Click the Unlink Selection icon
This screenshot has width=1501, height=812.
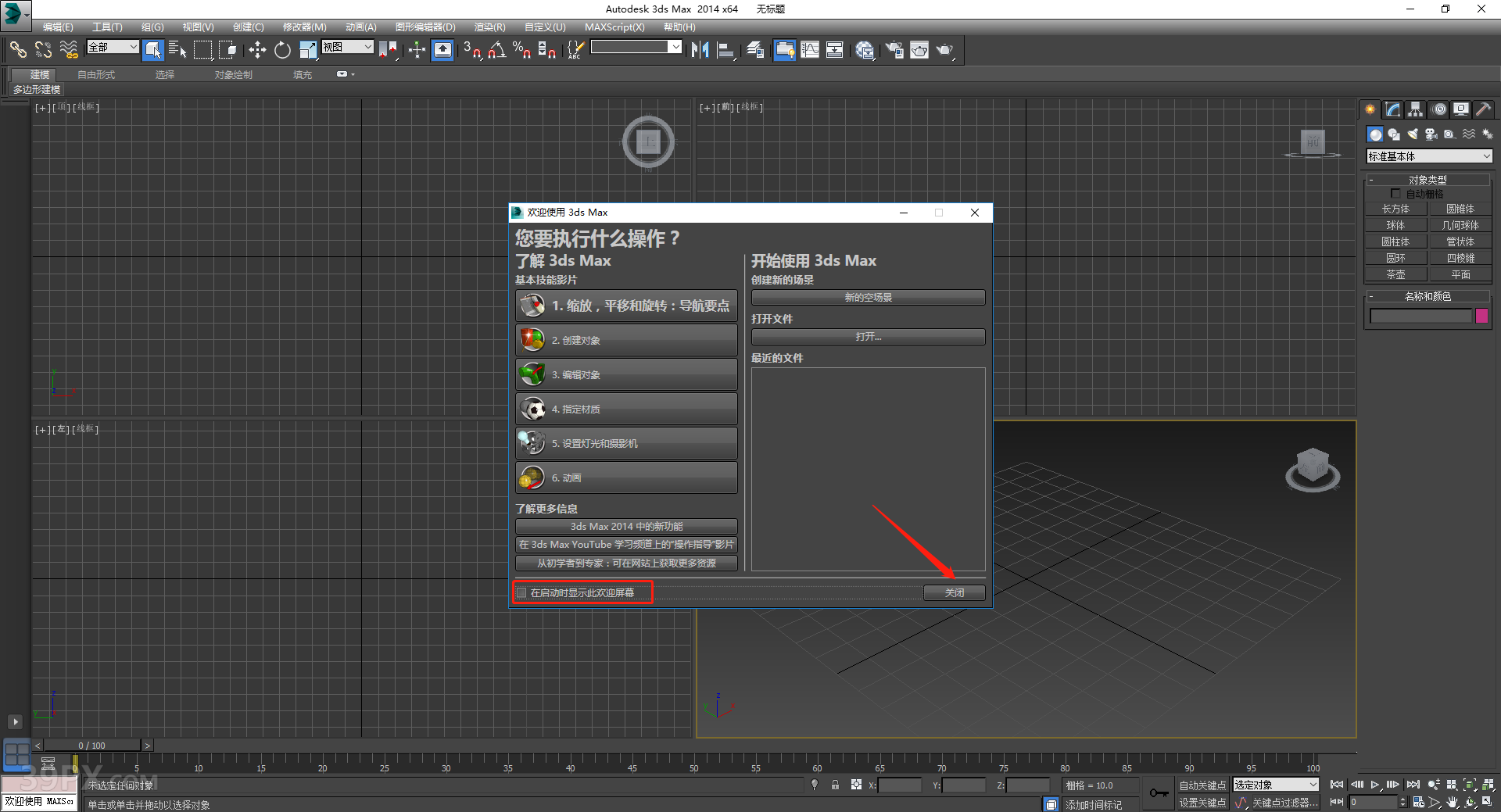(43, 50)
